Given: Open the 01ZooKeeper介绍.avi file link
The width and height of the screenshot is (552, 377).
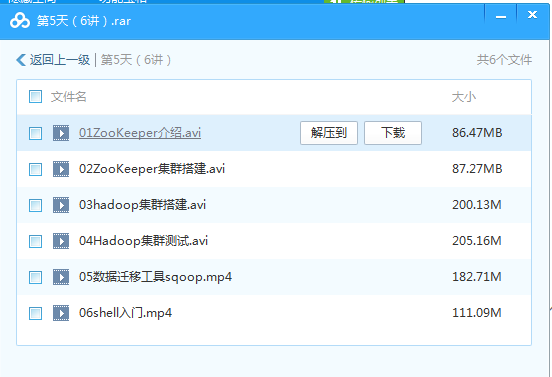Looking at the screenshot, I should click(140, 133).
